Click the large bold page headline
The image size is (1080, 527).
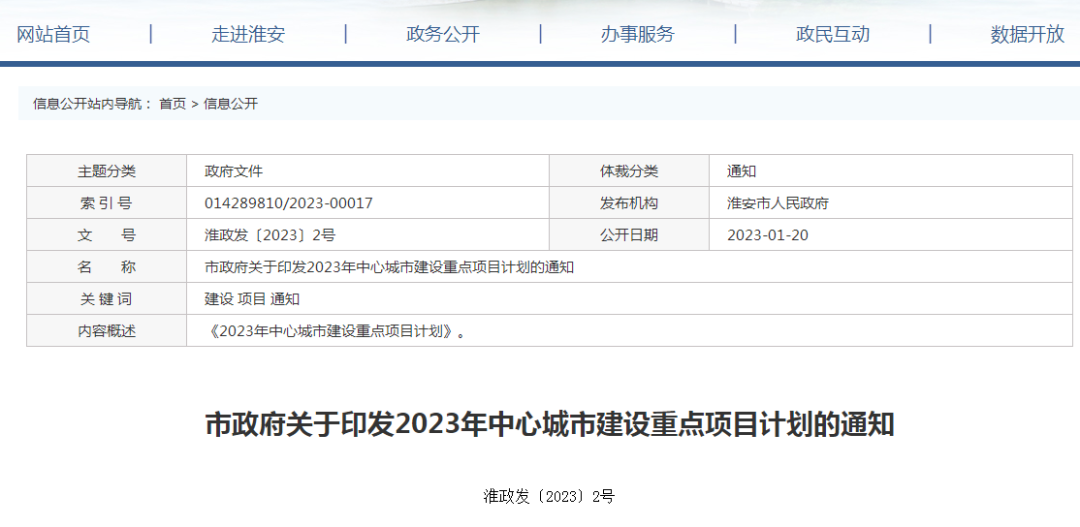click(x=549, y=424)
